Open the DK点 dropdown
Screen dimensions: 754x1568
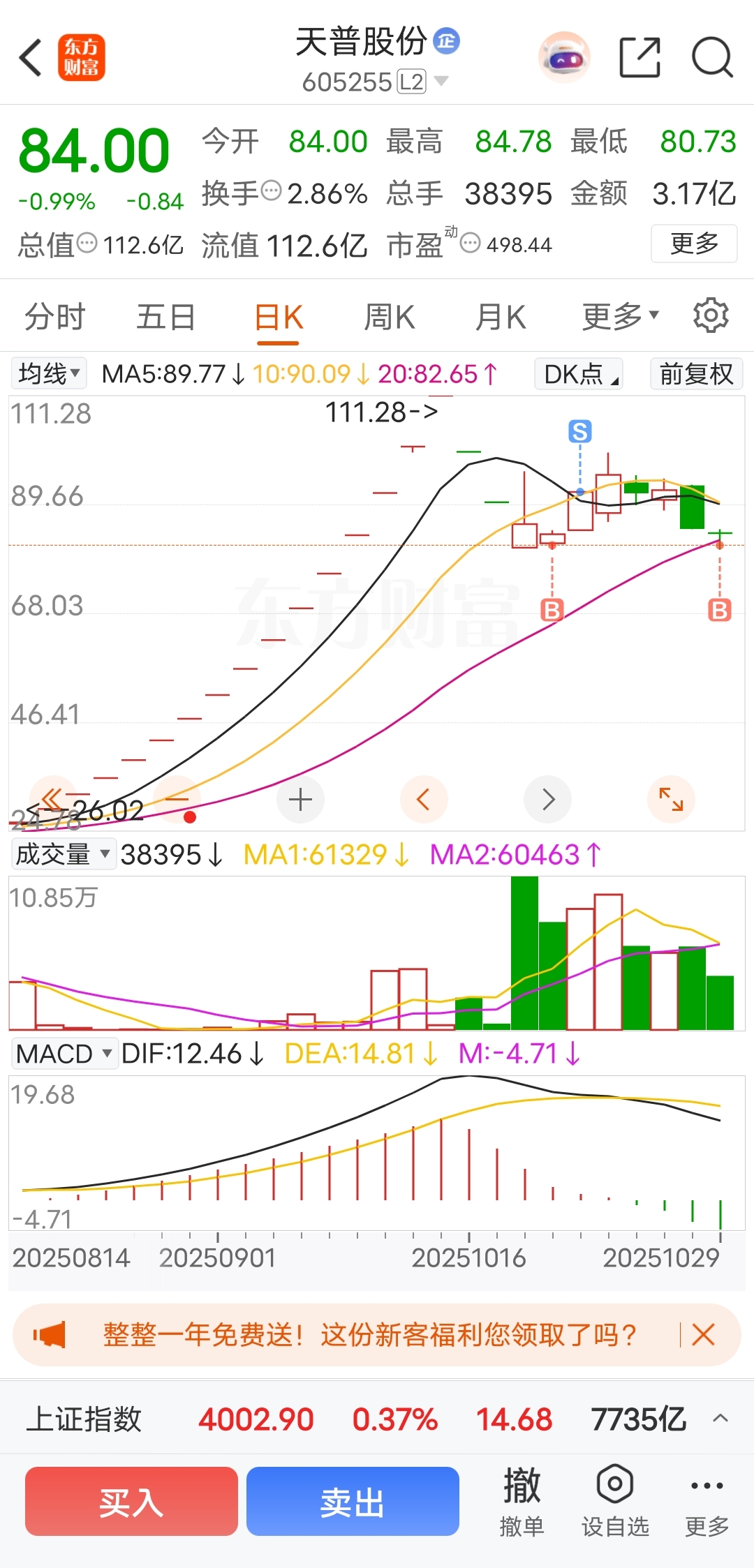coord(579,373)
